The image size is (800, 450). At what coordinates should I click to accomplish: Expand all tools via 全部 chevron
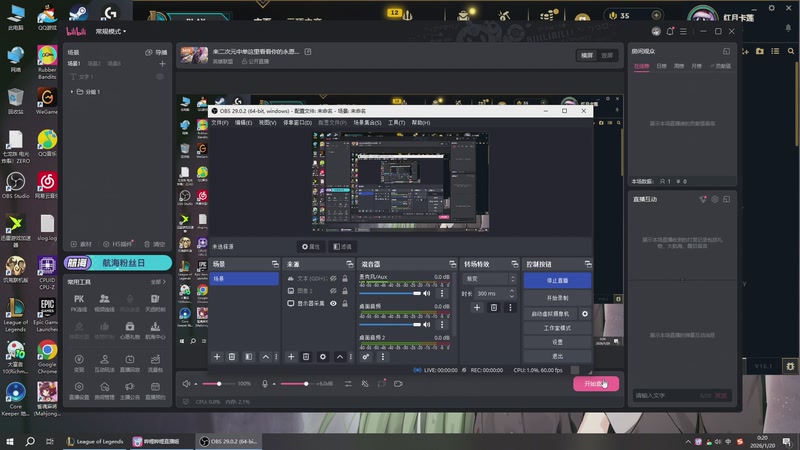click(158, 282)
